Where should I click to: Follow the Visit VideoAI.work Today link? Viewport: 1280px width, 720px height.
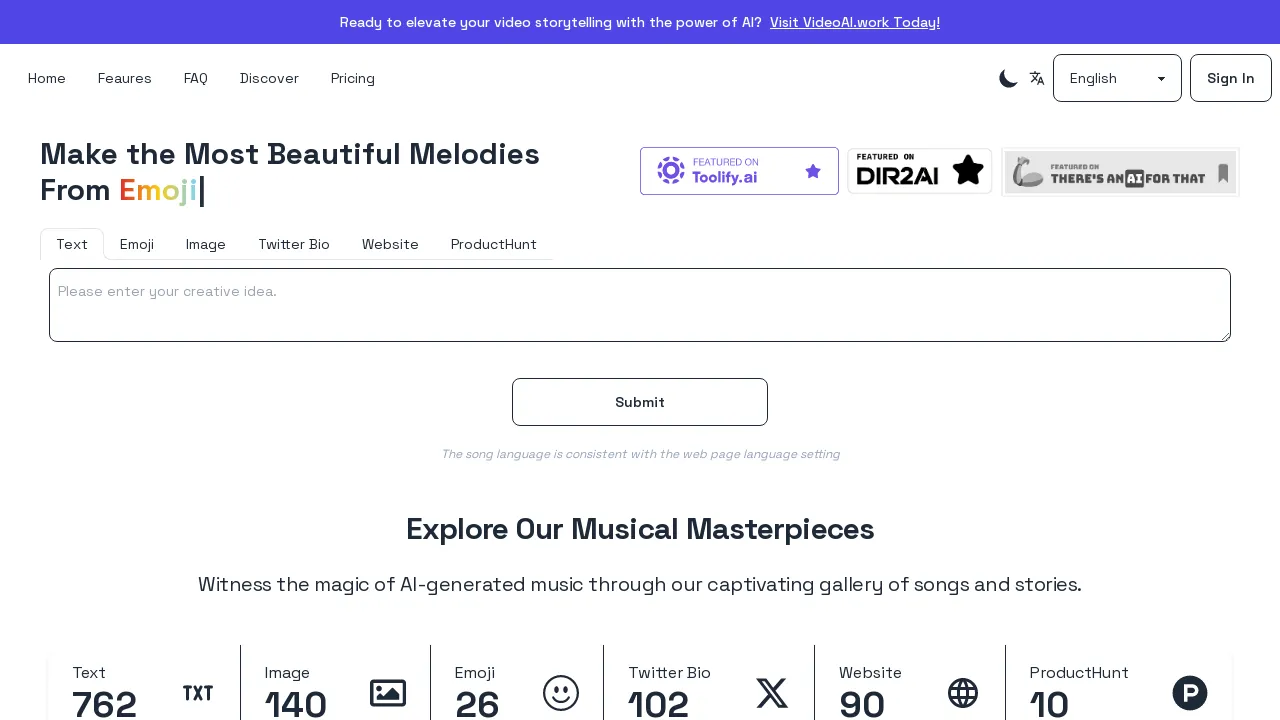coord(854,22)
